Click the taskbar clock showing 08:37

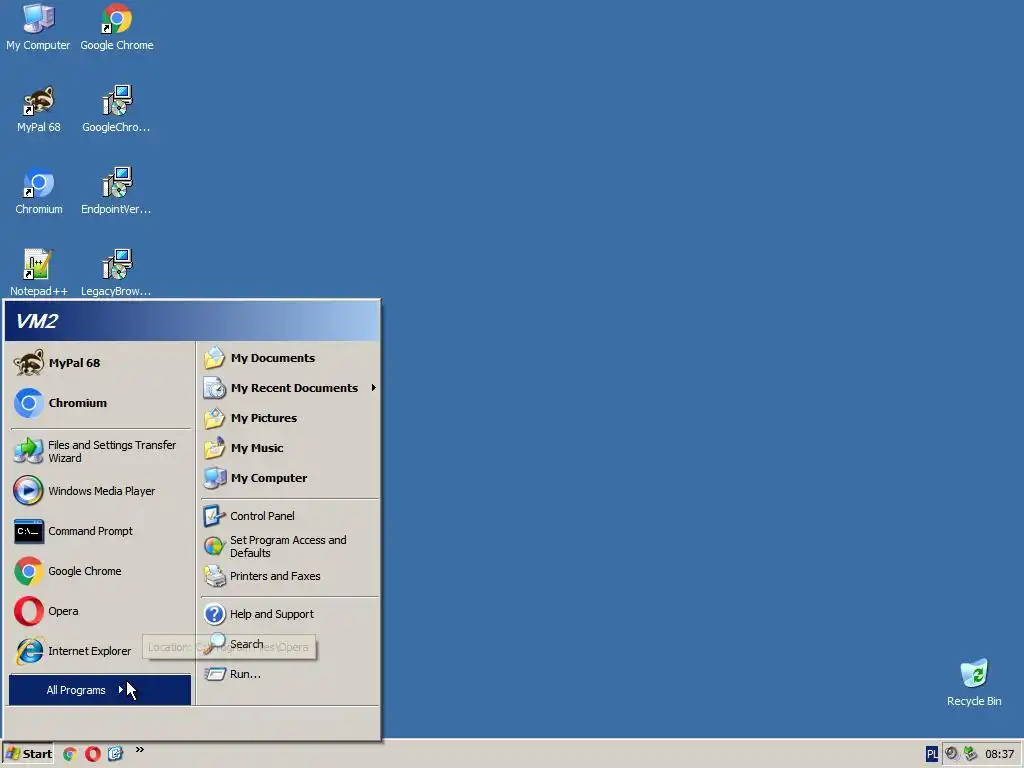pyautogui.click(x=999, y=754)
